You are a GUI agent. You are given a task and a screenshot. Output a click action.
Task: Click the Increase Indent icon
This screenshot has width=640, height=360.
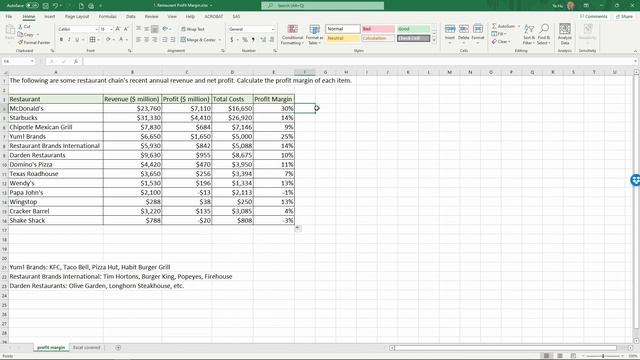(x=173, y=40)
